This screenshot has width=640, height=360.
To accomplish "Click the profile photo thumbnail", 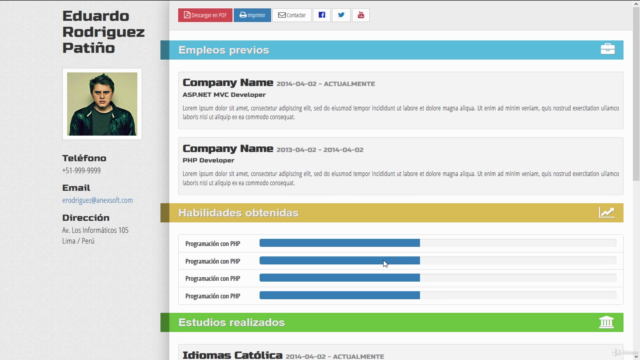I will click(102, 104).
